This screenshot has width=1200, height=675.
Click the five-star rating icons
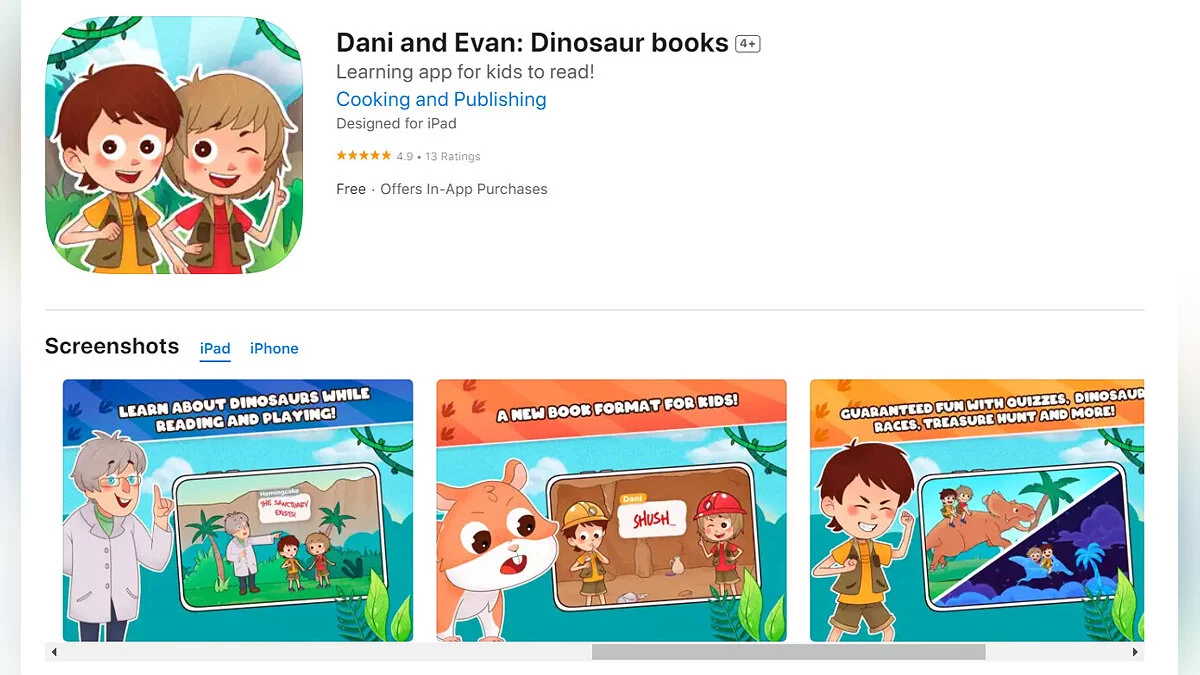pos(363,156)
